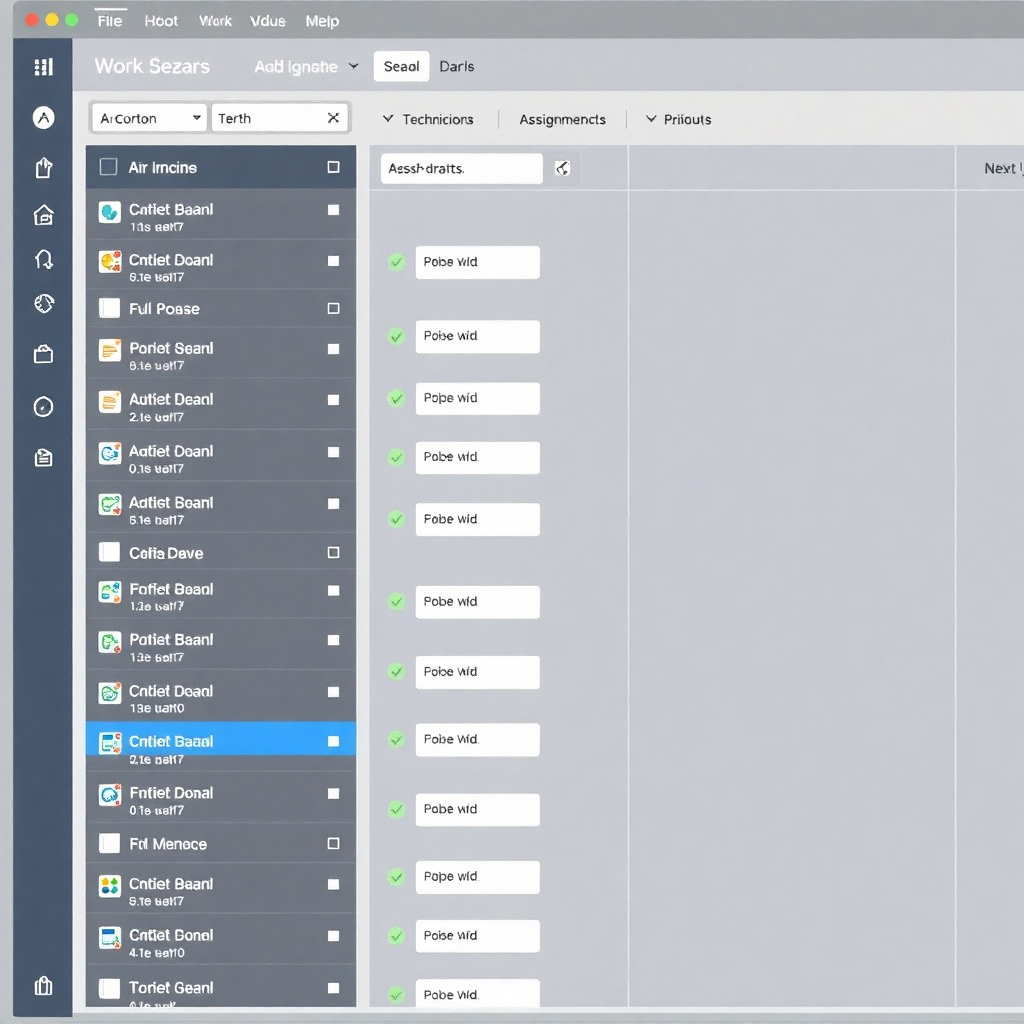Switch to the Daris tab
1024x1024 pixels.
tap(456, 67)
